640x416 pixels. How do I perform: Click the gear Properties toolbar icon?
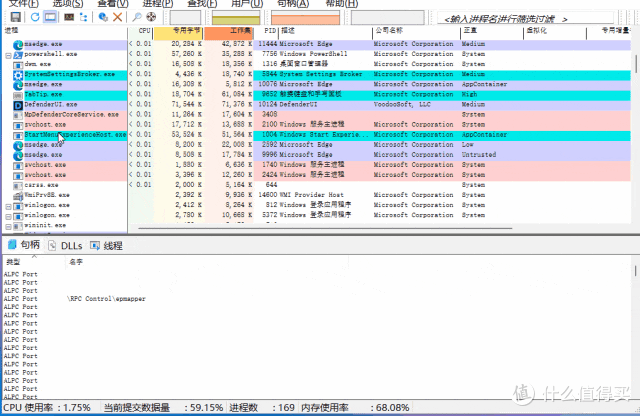tap(103, 17)
